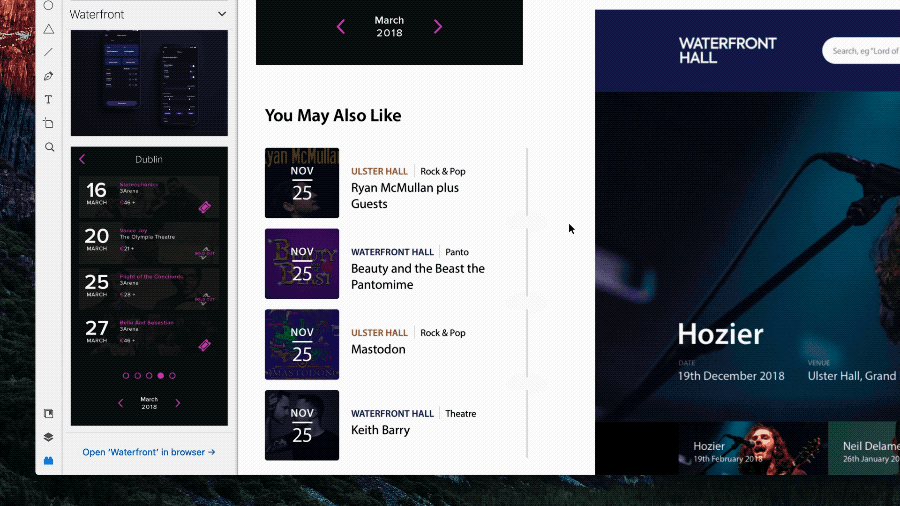
Task: Click WATERFRONT HALL label above Beauty and the Beast
Action: coord(393,252)
